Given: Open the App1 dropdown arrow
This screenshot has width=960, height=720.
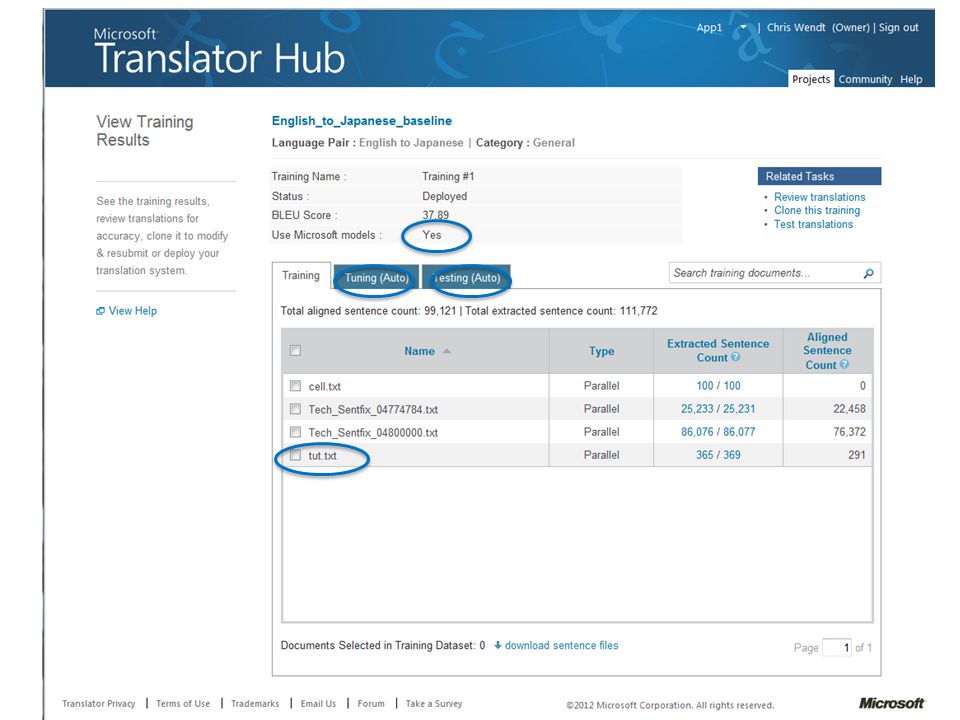Looking at the screenshot, I should point(743,28).
